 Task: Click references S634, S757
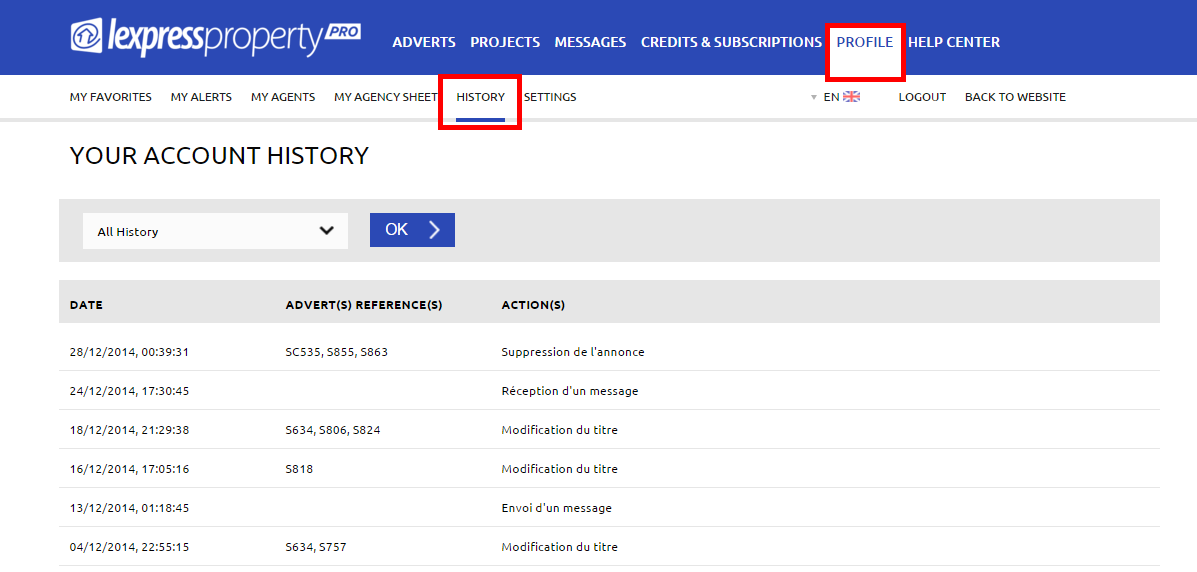coord(317,547)
